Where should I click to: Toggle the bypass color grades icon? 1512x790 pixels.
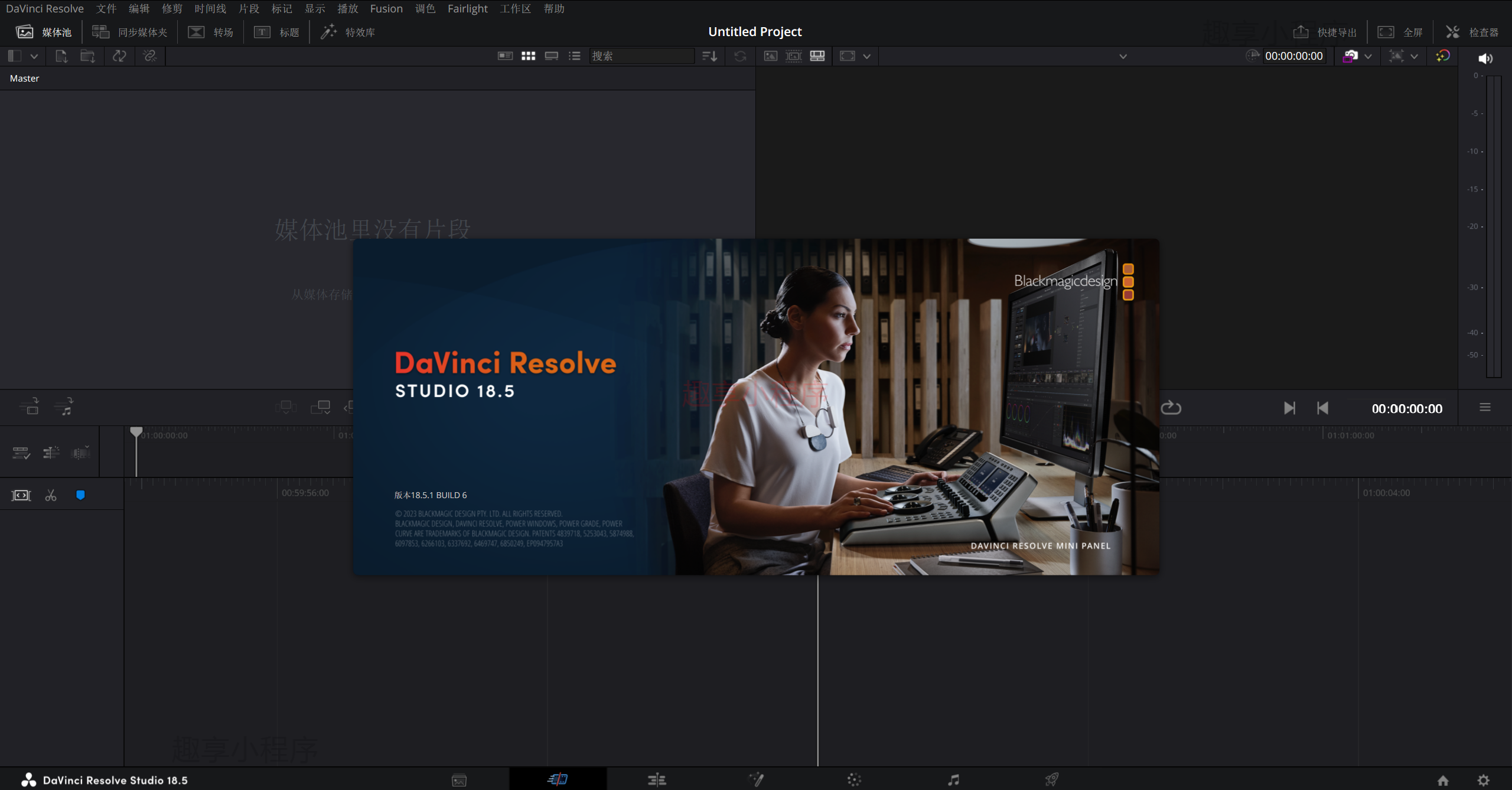tap(1351, 56)
